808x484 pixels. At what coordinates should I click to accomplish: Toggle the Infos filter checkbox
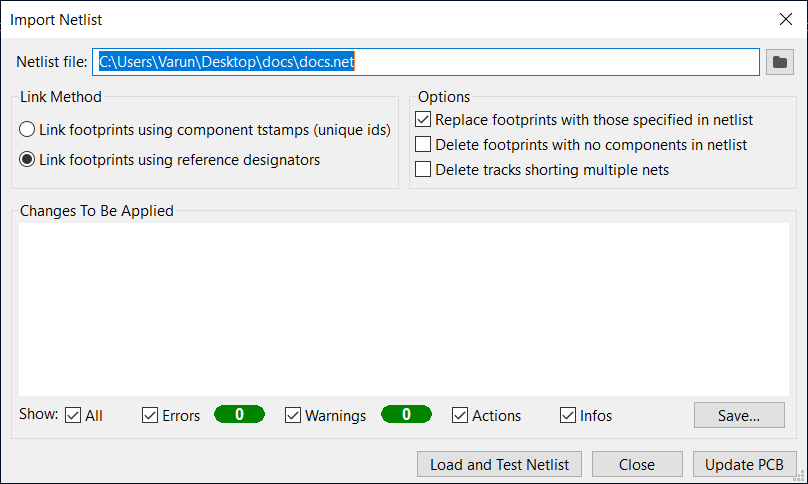pos(568,415)
